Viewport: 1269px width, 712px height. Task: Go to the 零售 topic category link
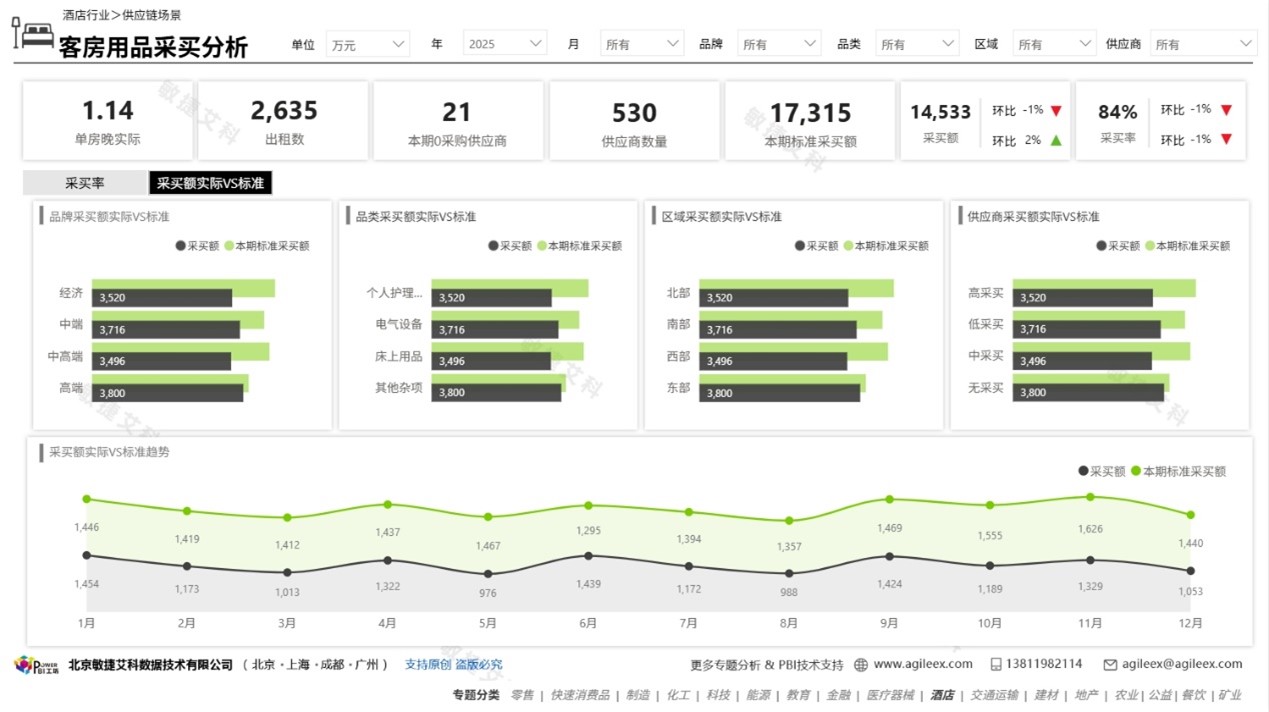click(522, 695)
